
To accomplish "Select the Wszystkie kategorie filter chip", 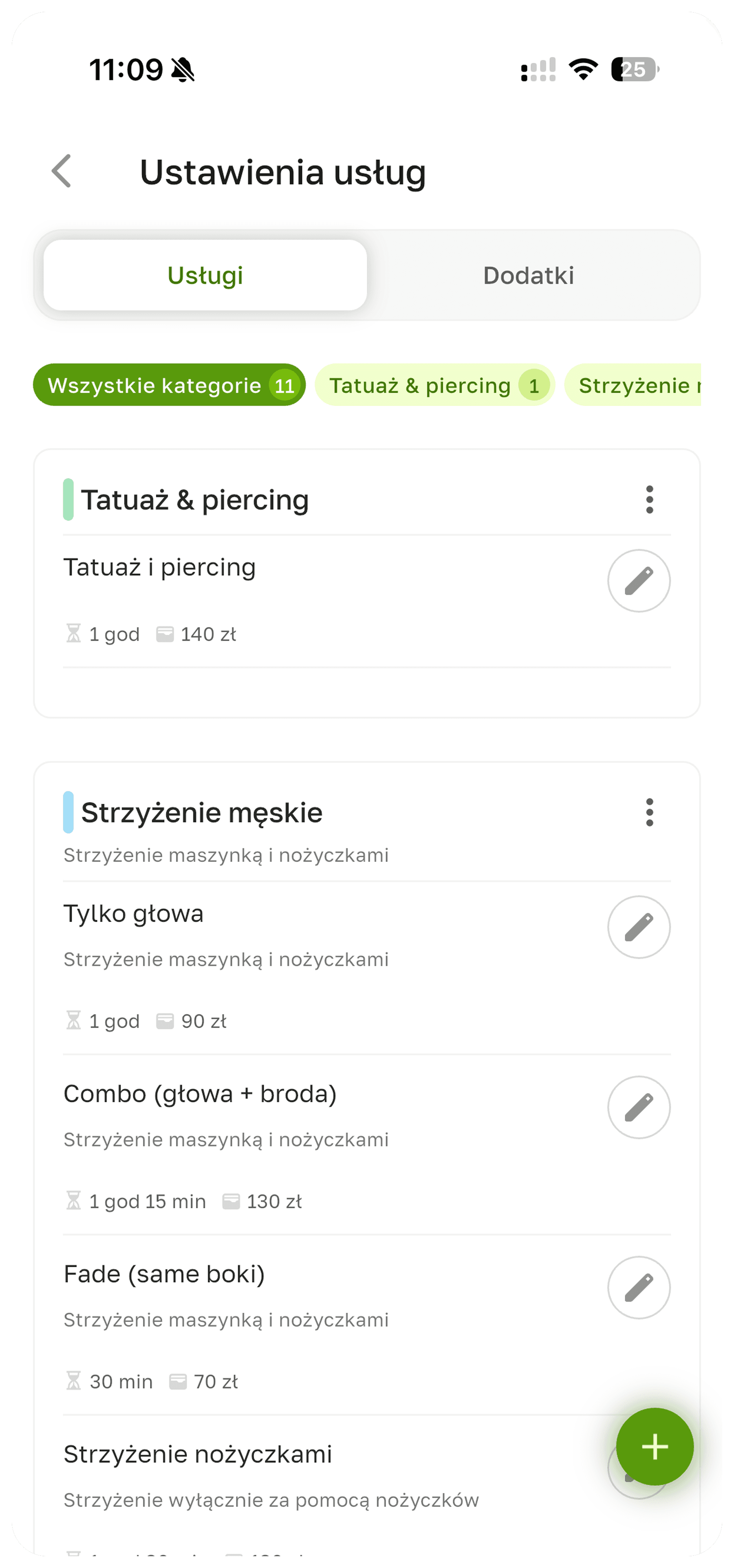I will (169, 385).
